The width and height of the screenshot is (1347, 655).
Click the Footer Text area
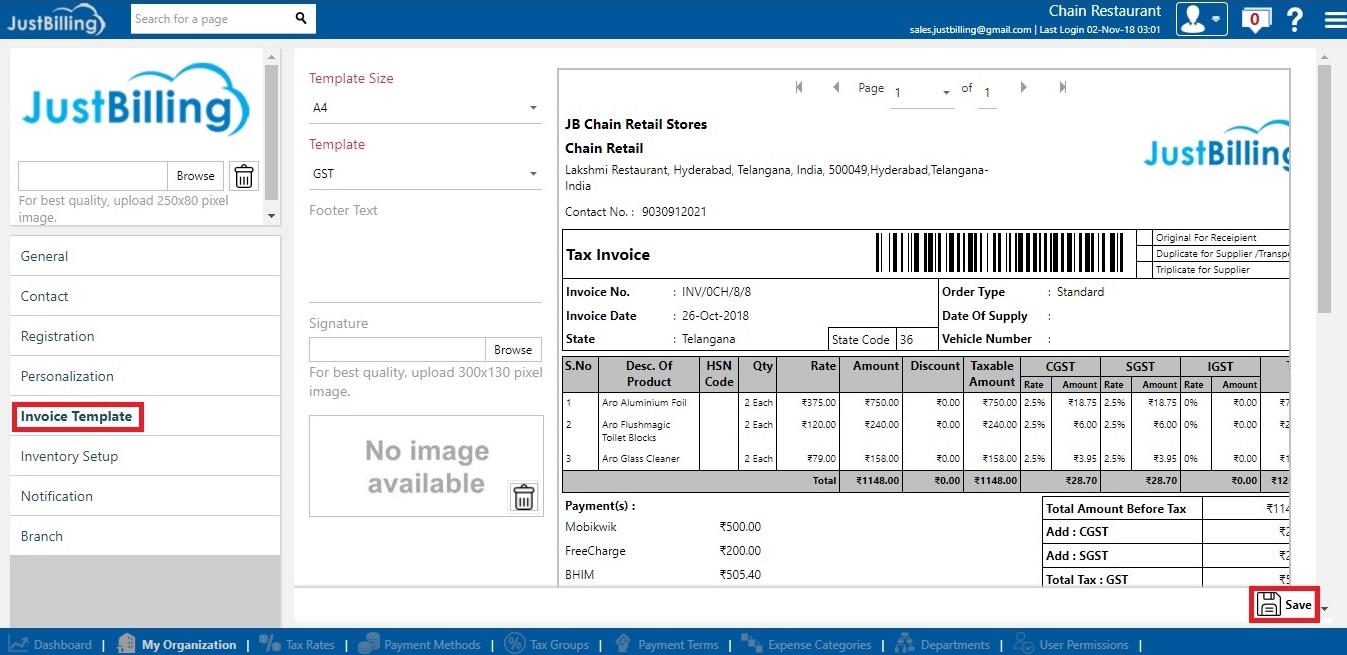(x=426, y=262)
